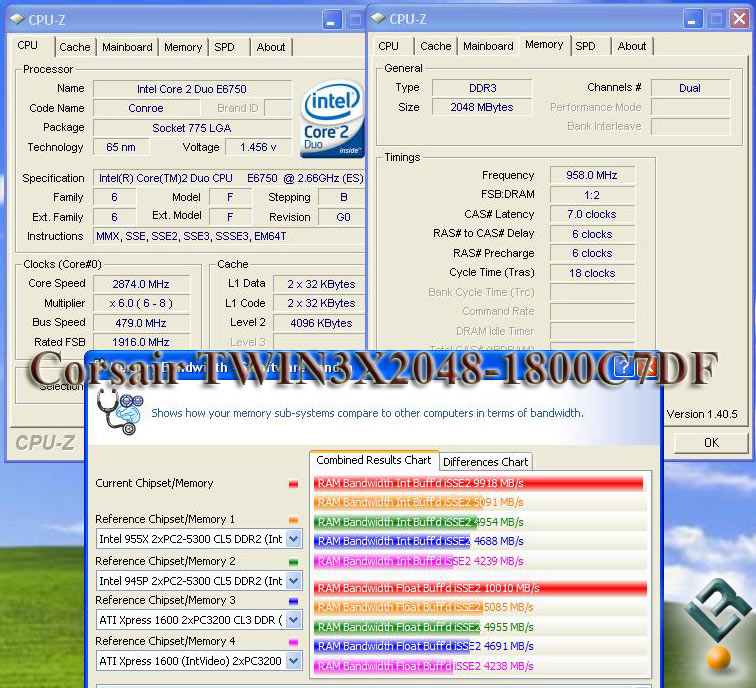Viewport: 756px width, 688px height.
Task: Click the FSB:DRAM value 1:2
Action: coord(592,195)
